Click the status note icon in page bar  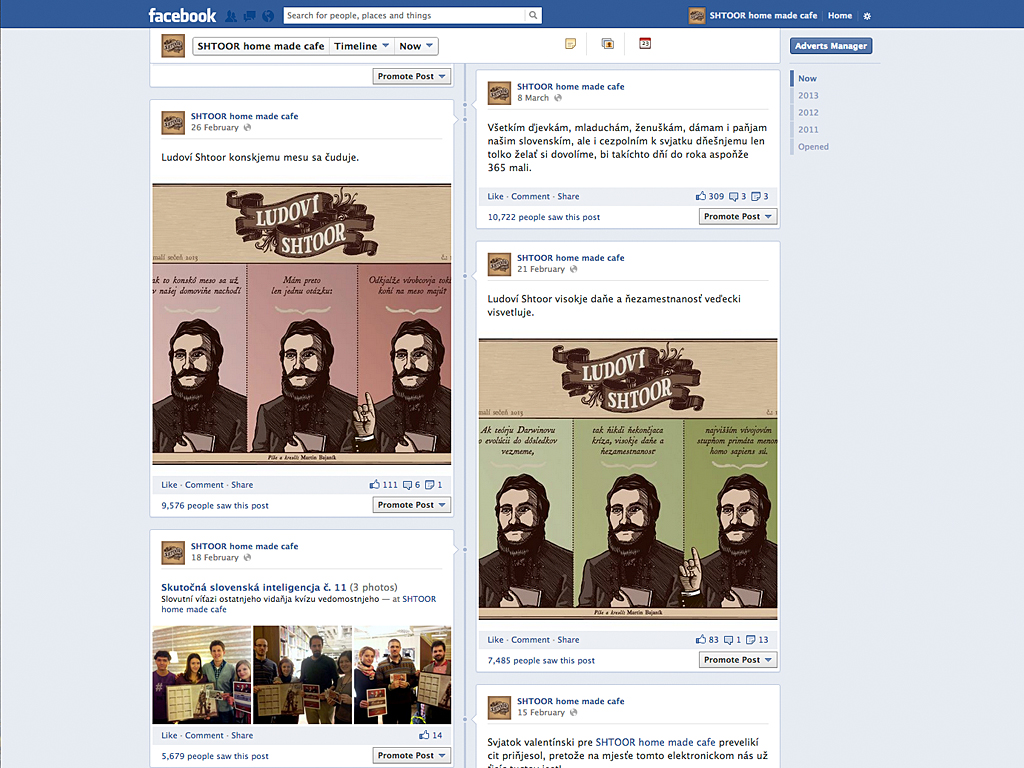(x=570, y=44)
